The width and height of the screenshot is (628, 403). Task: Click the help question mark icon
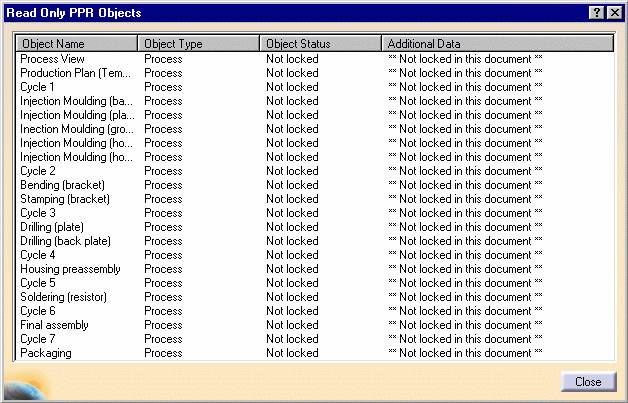pos(596,12)
